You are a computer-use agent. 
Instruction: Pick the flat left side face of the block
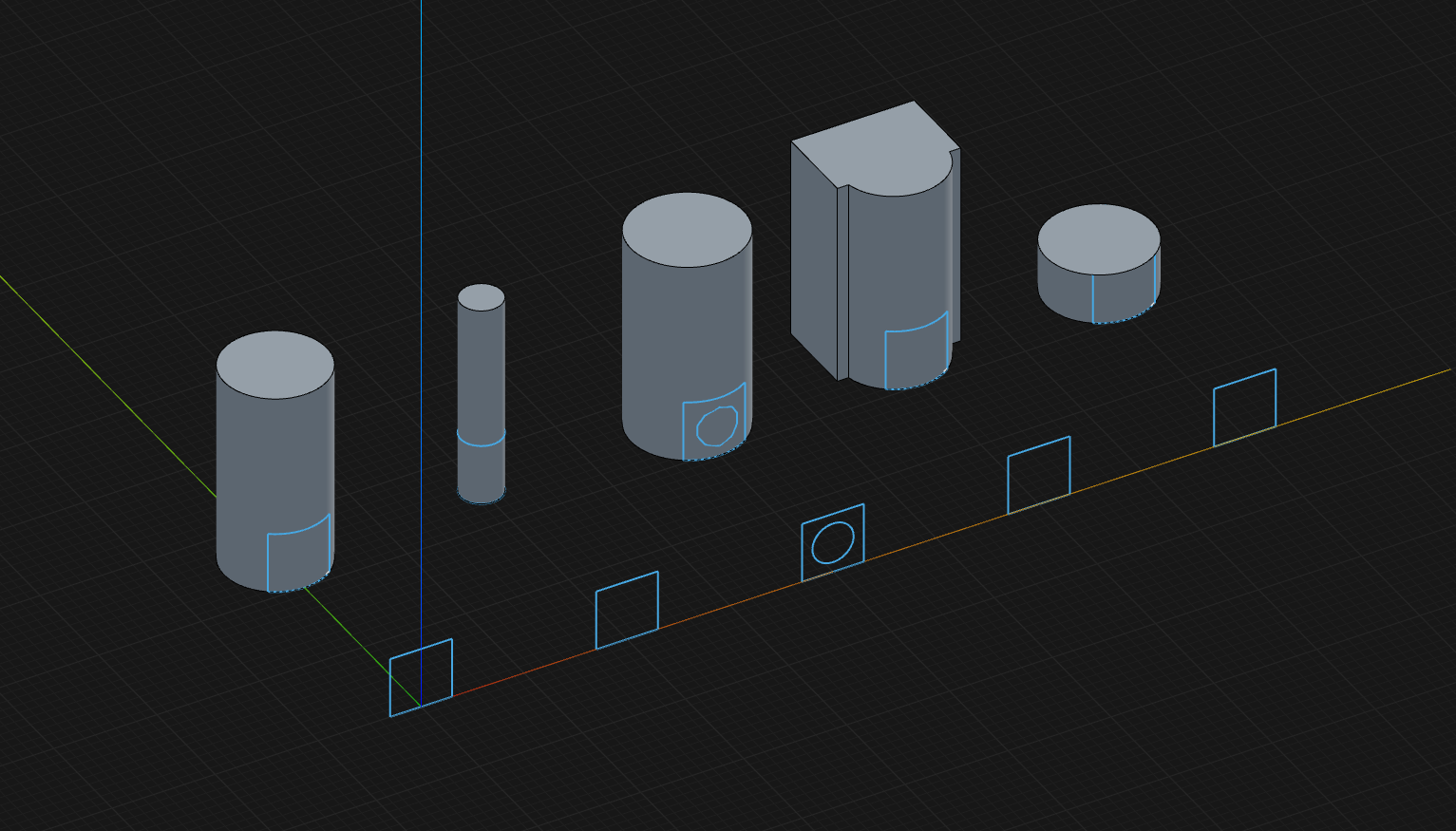[x=815, y=261]
